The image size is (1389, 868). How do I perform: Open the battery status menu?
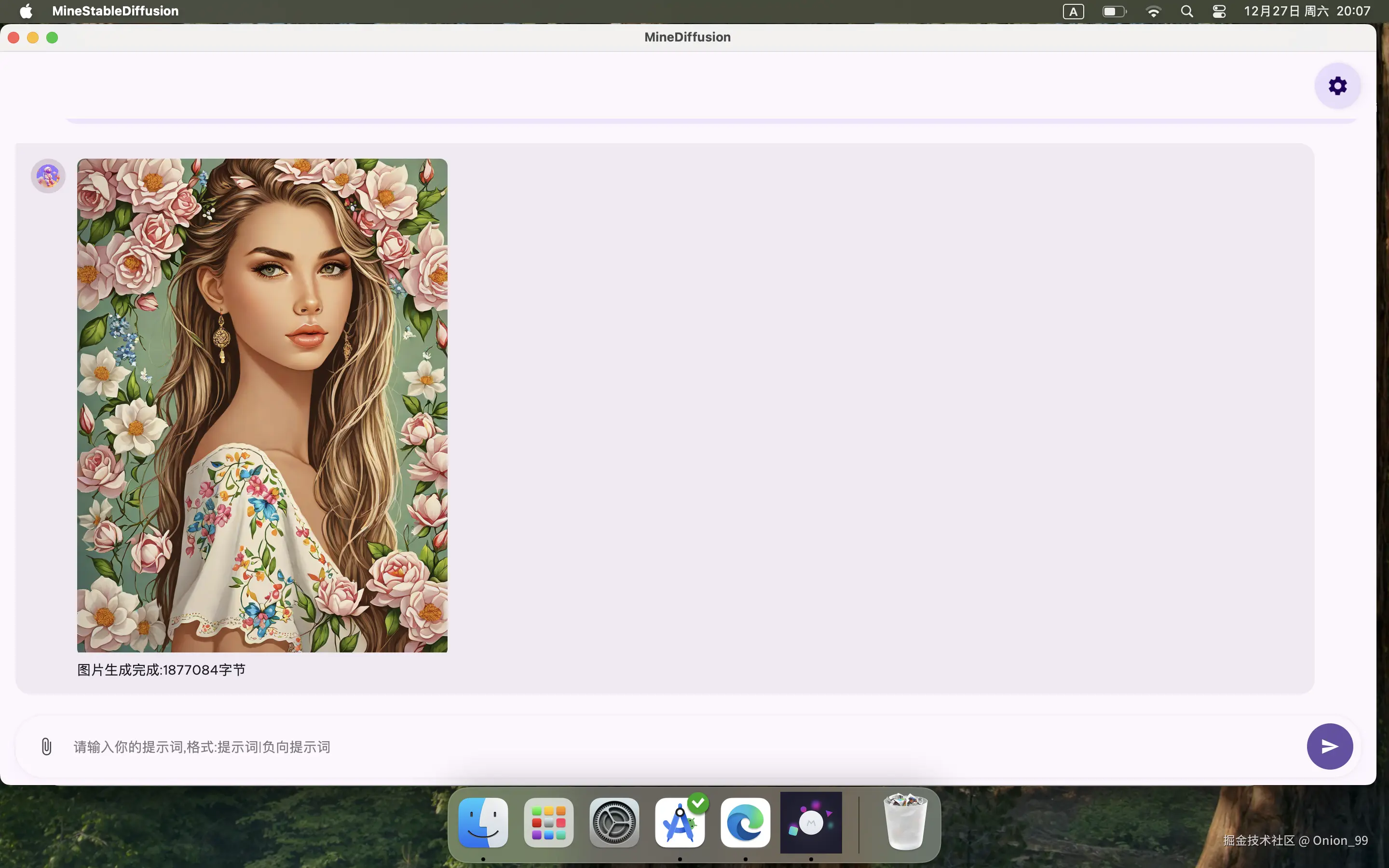pyautogui.click(x=1114, y=11)
